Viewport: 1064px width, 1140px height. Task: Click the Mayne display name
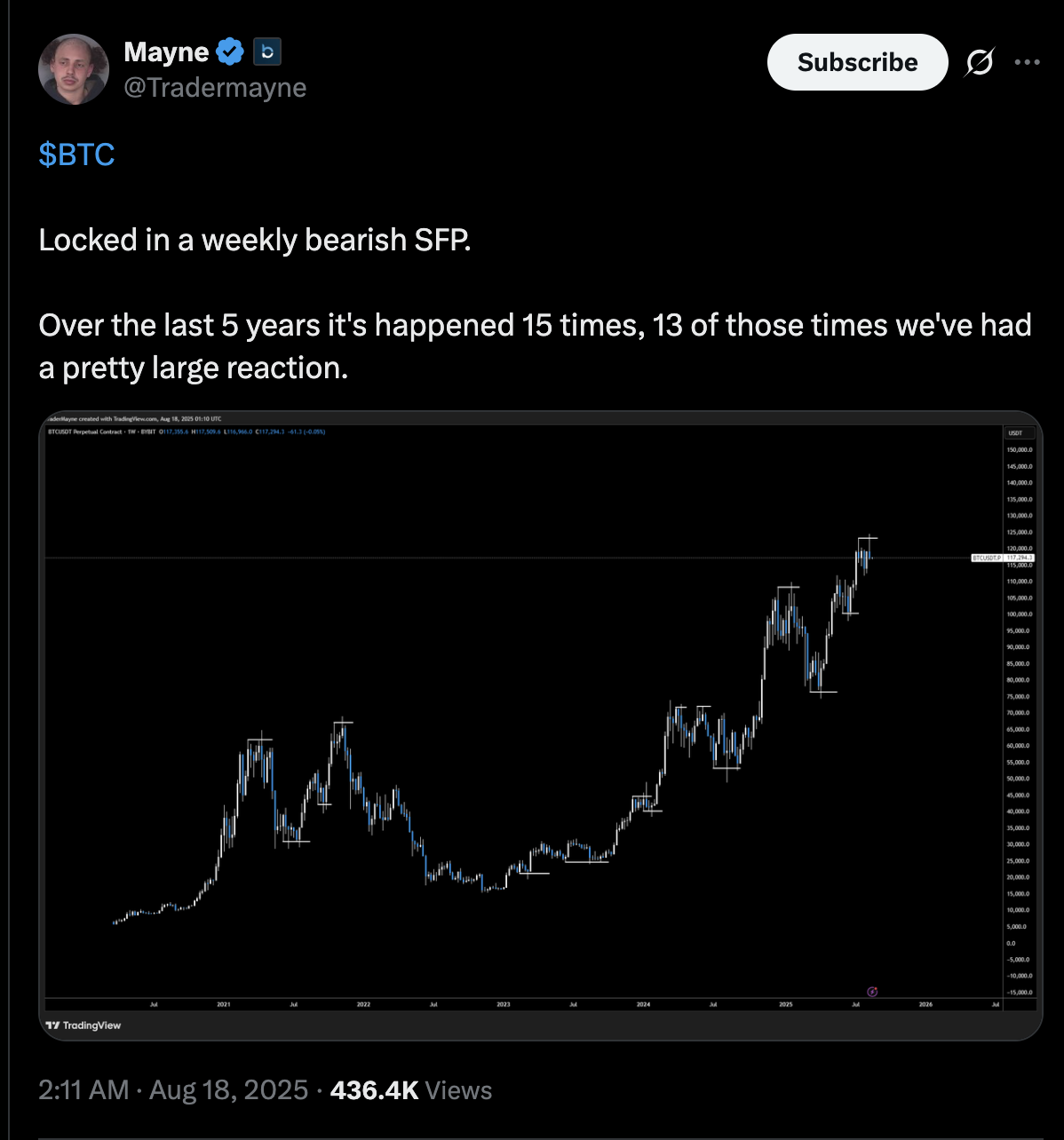click(x=166, y=52)
